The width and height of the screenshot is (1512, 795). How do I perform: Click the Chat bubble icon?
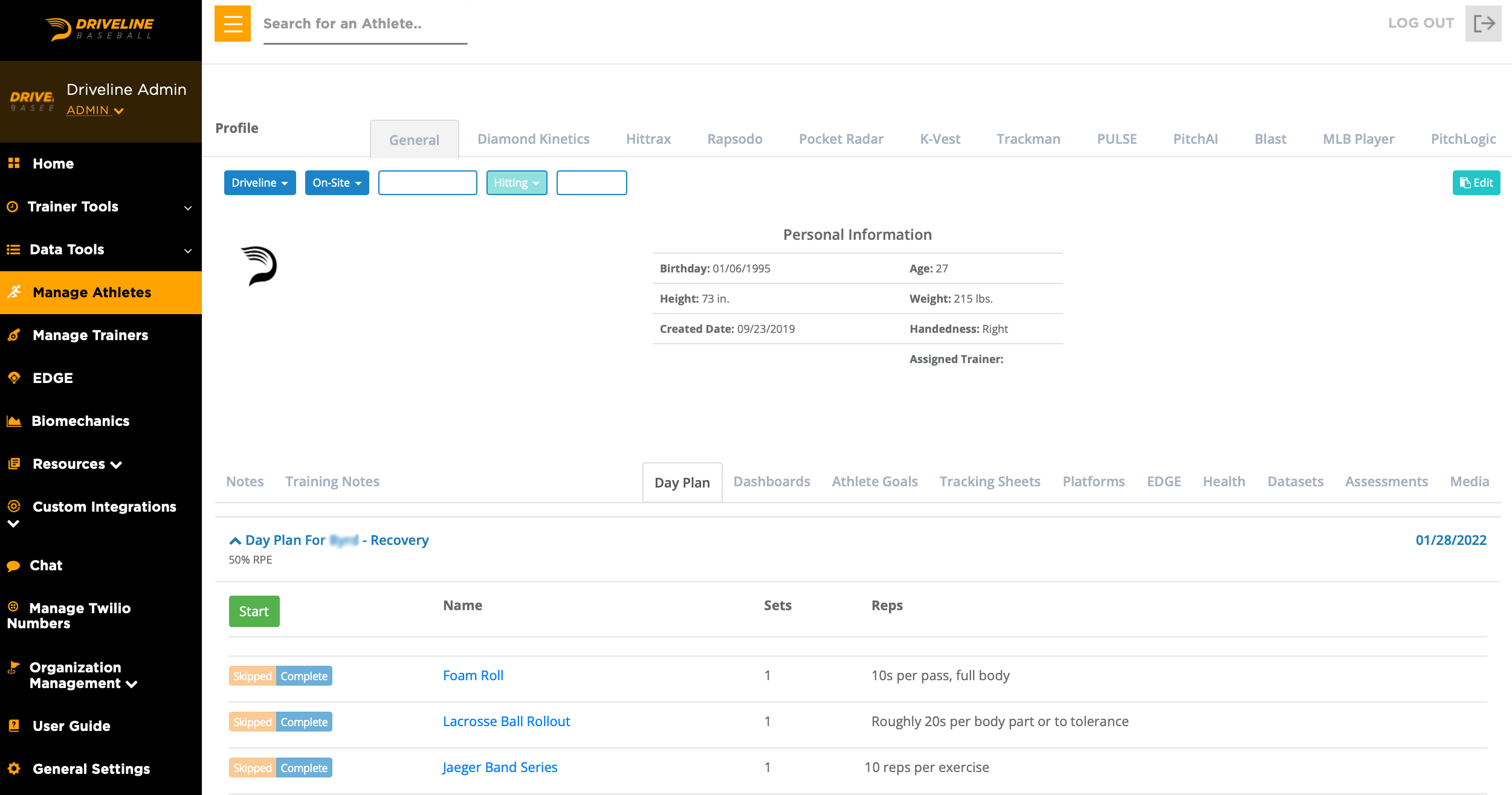point(13,566)
